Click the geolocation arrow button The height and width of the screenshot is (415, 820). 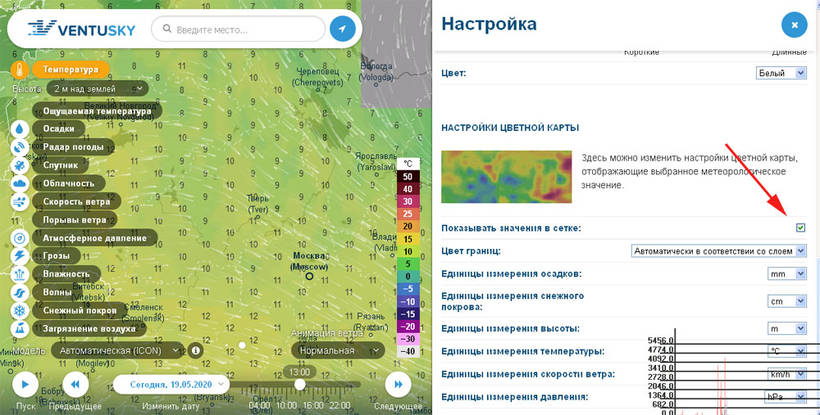(342, 29)
